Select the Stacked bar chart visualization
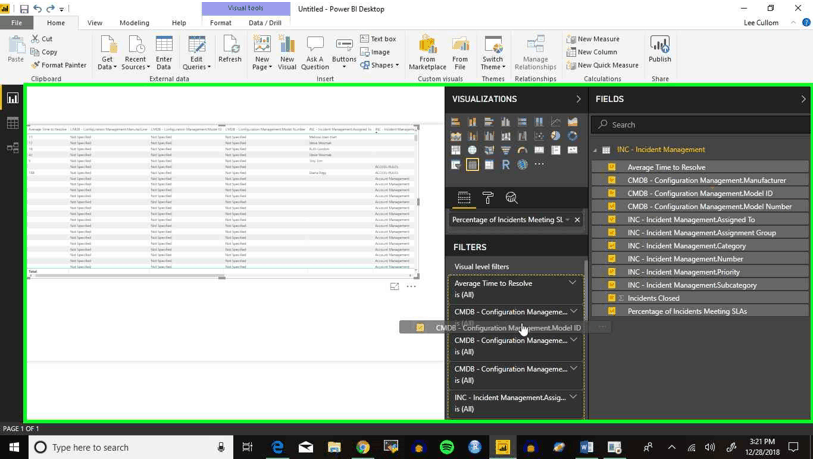This screenshot has width=816, height=460. coord(455,122)
